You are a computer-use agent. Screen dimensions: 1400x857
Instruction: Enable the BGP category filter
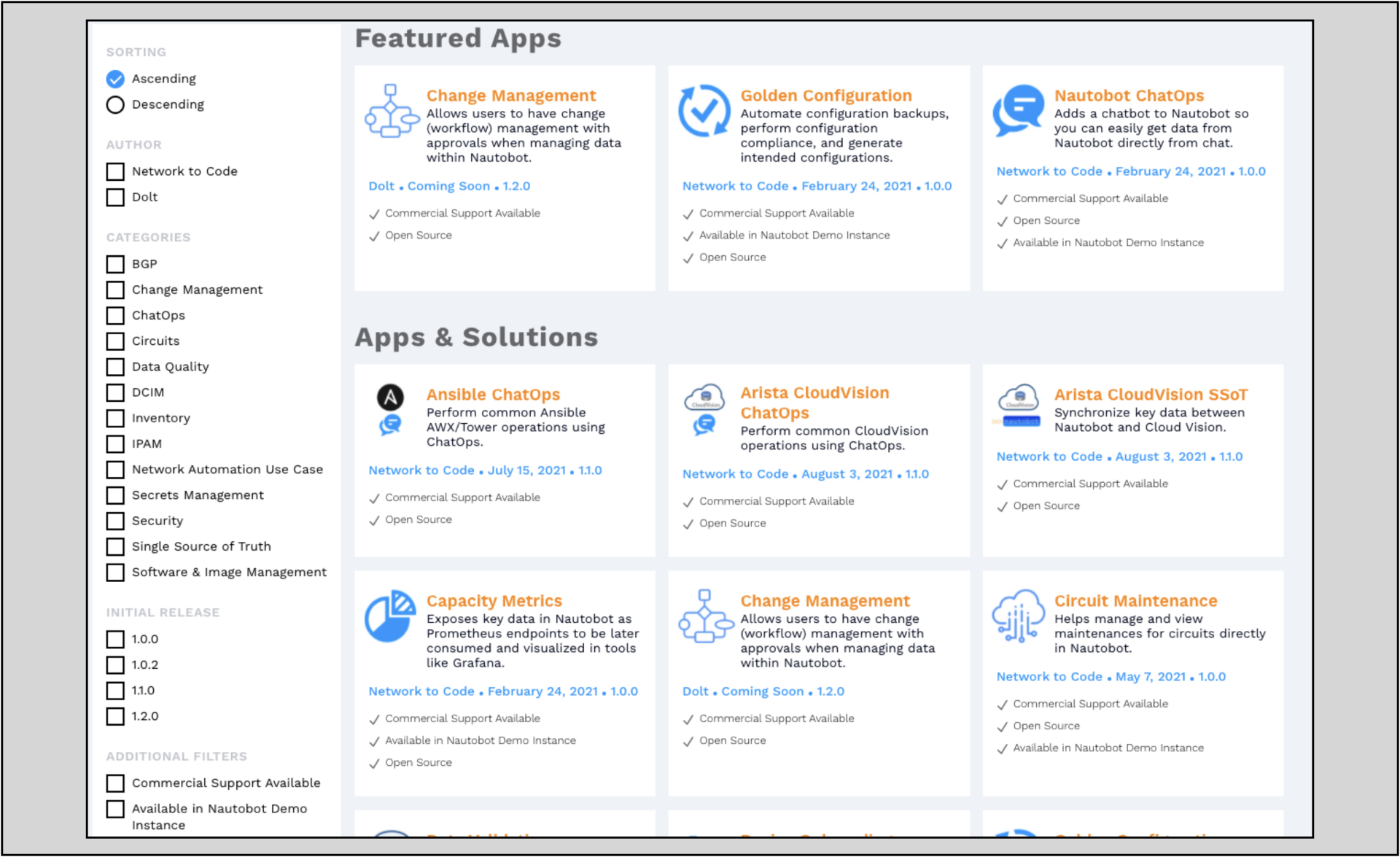115,264
